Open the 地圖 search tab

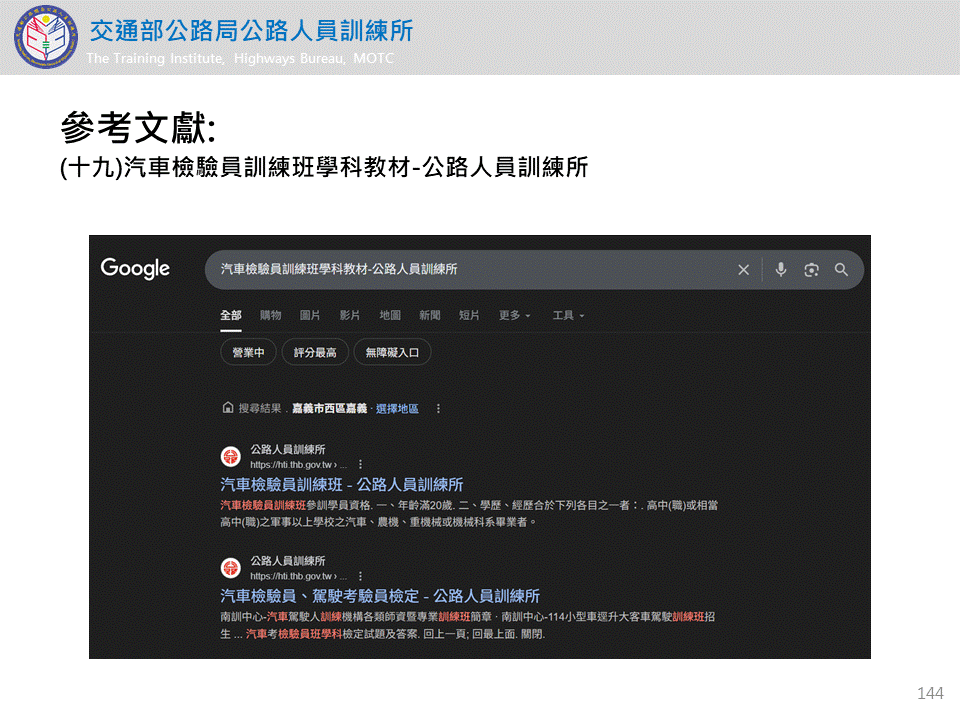pos(390,316)
